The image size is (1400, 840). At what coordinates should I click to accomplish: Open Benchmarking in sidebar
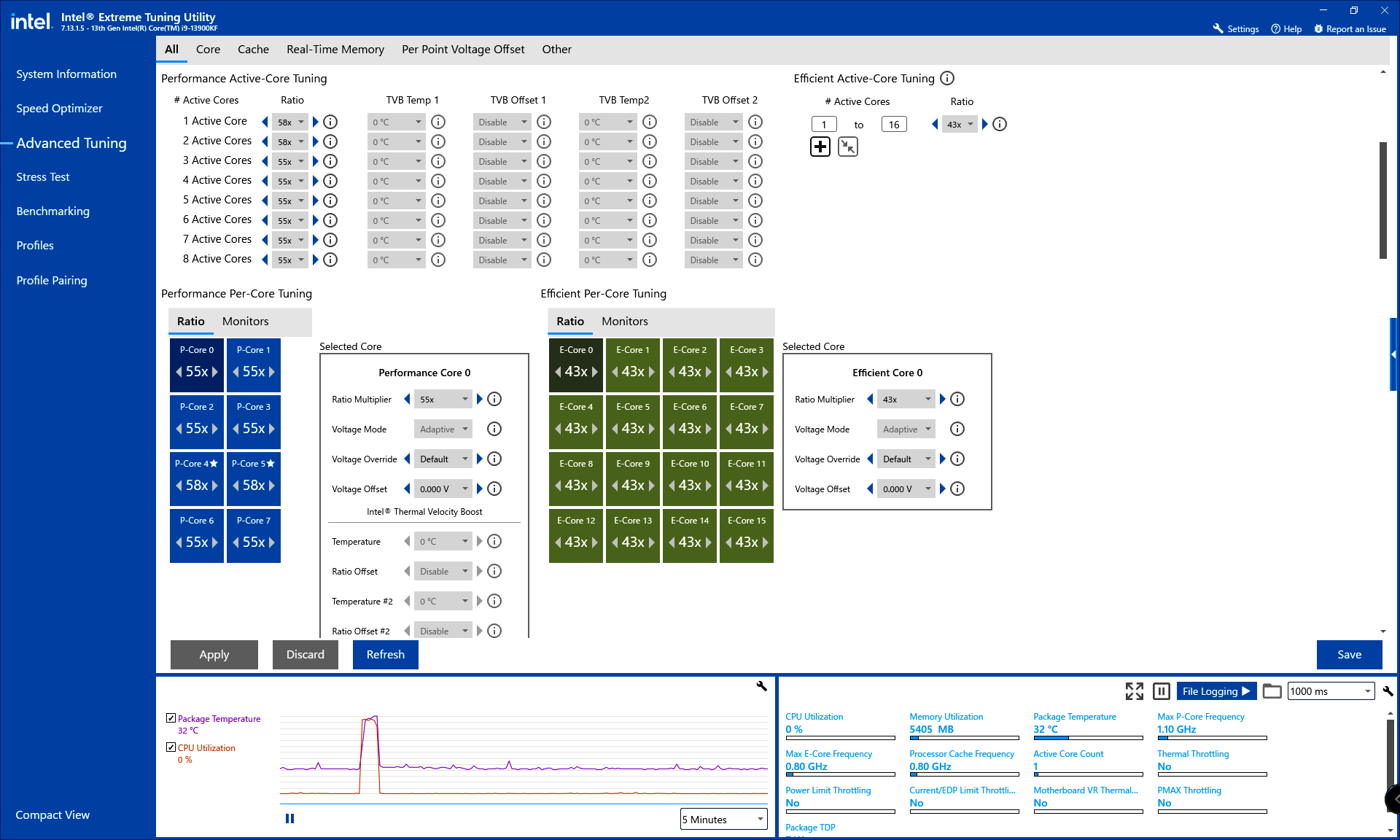53,211
